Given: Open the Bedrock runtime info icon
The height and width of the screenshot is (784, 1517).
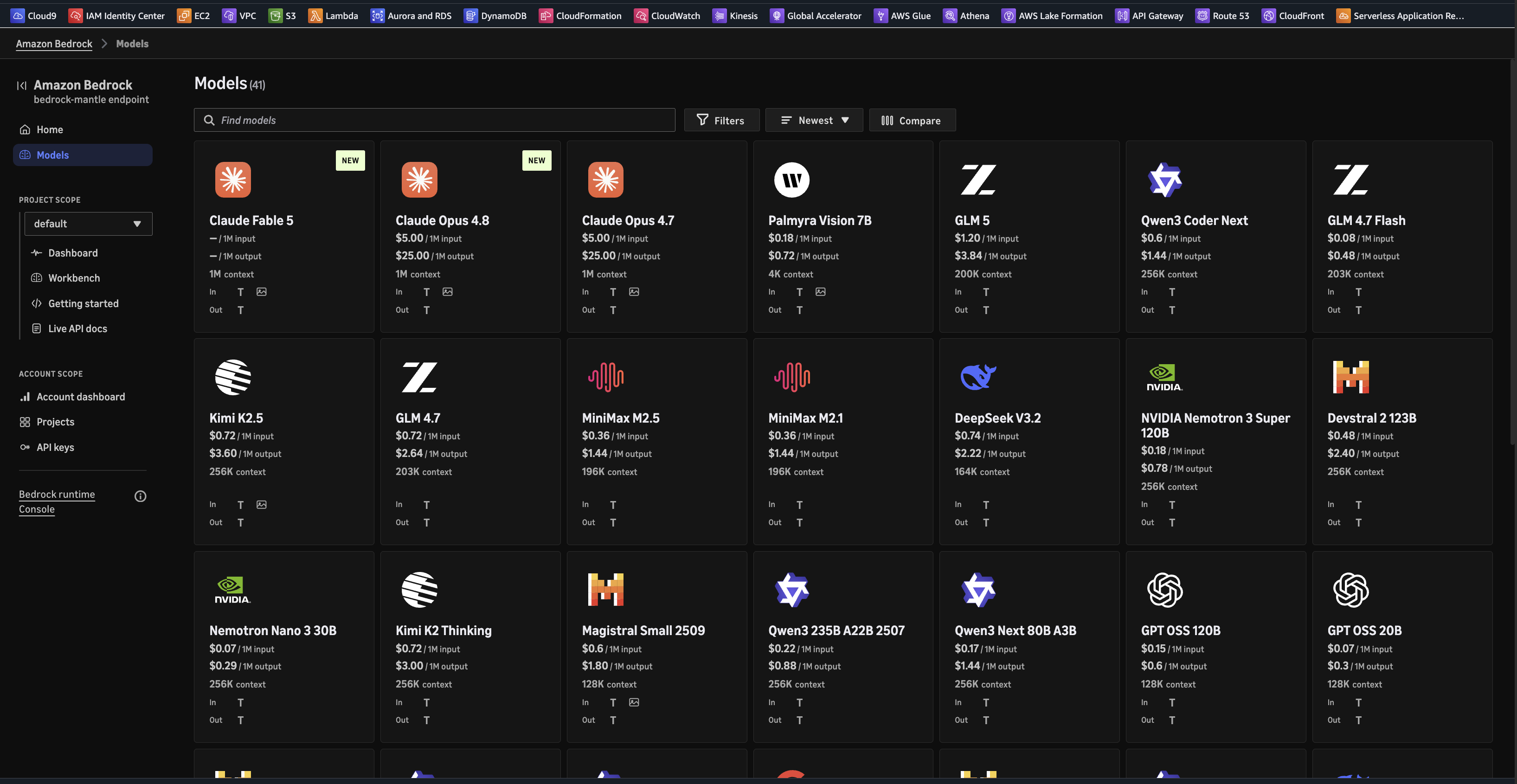Looking at the screenshot, I should point(140,496).
